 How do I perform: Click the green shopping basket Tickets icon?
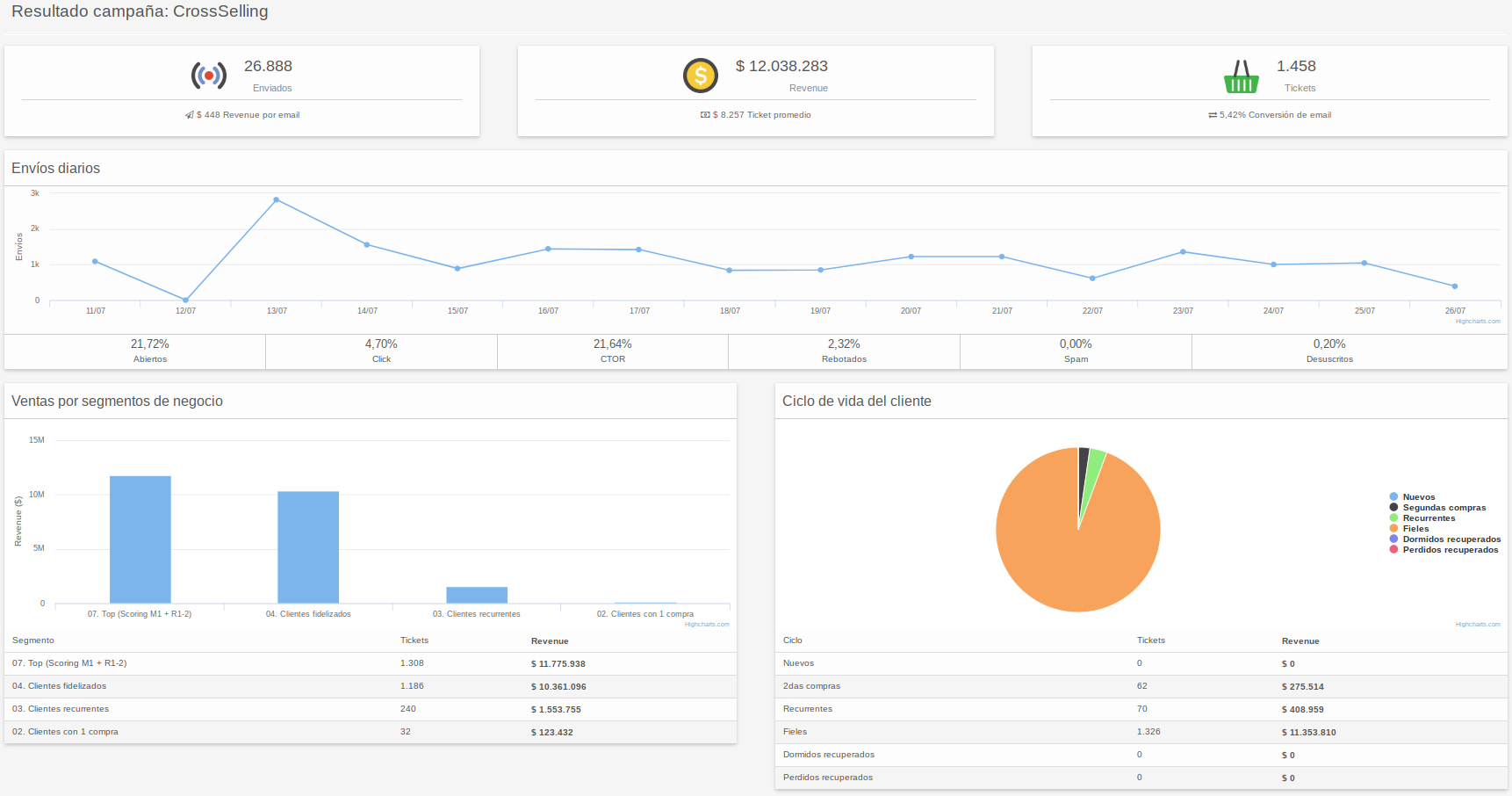[1242, 76]
